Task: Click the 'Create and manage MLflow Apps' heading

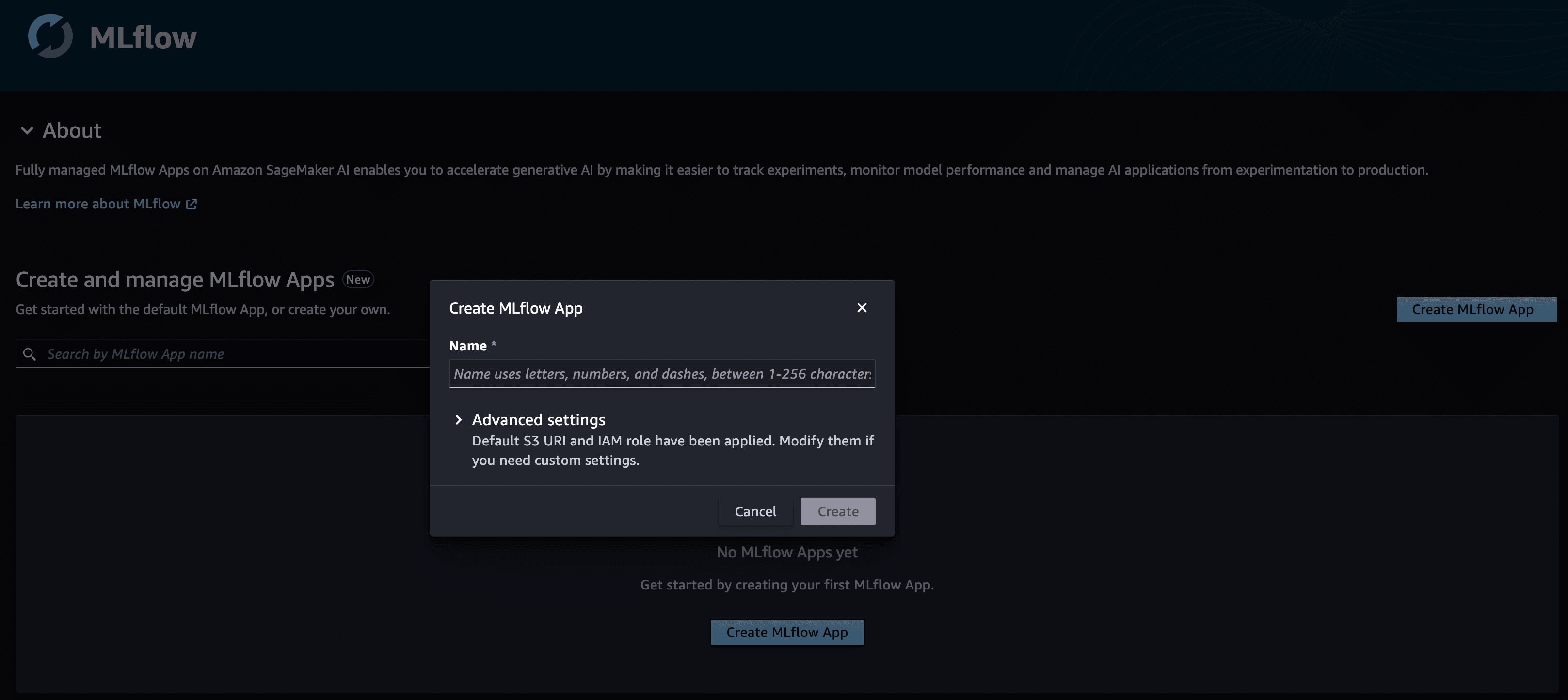Action: point(175,279)
